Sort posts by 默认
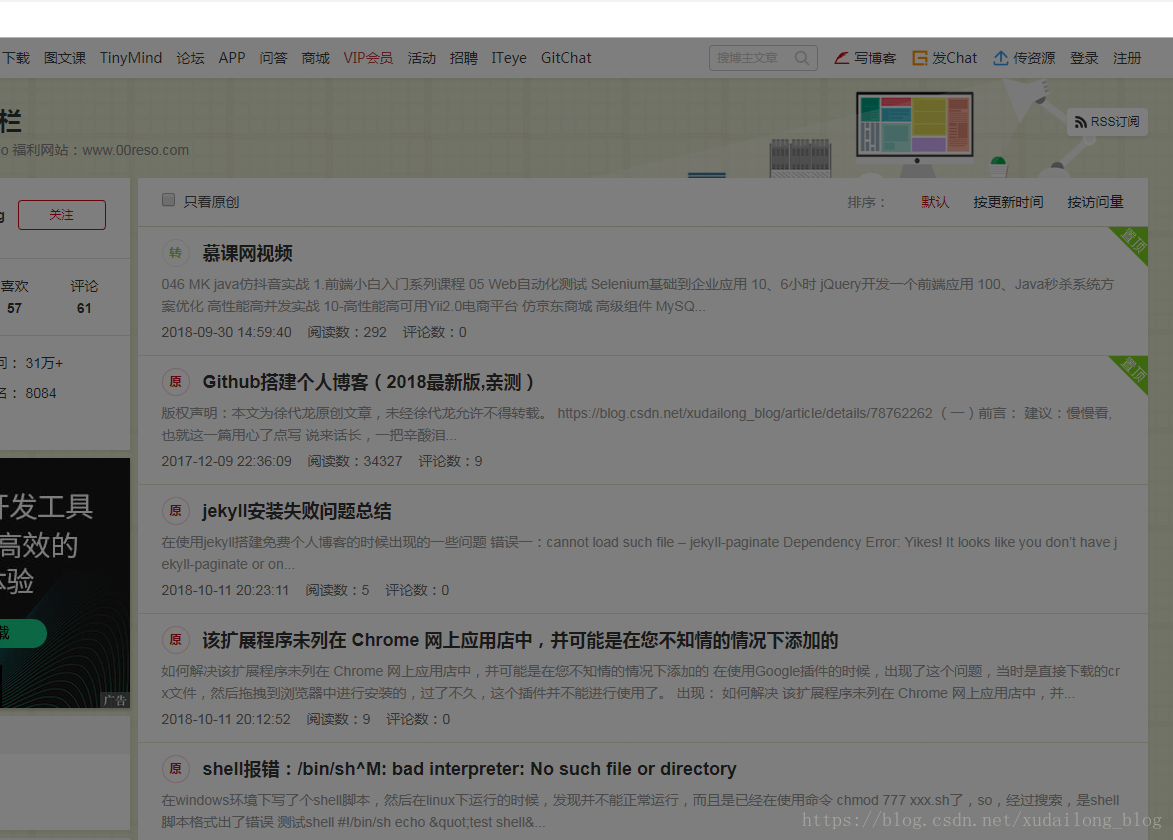This screenshot has height=840, width=1173. [x=934, y=202]
